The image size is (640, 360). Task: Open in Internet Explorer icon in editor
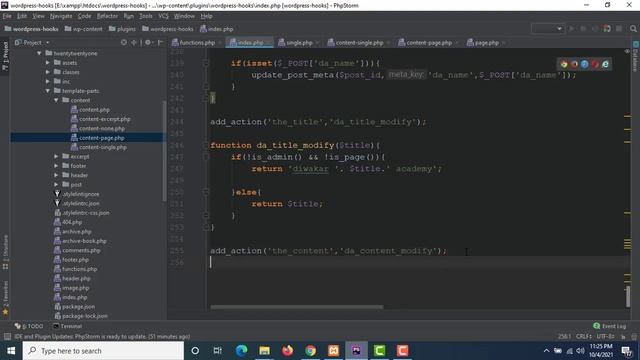click(605, 64)
